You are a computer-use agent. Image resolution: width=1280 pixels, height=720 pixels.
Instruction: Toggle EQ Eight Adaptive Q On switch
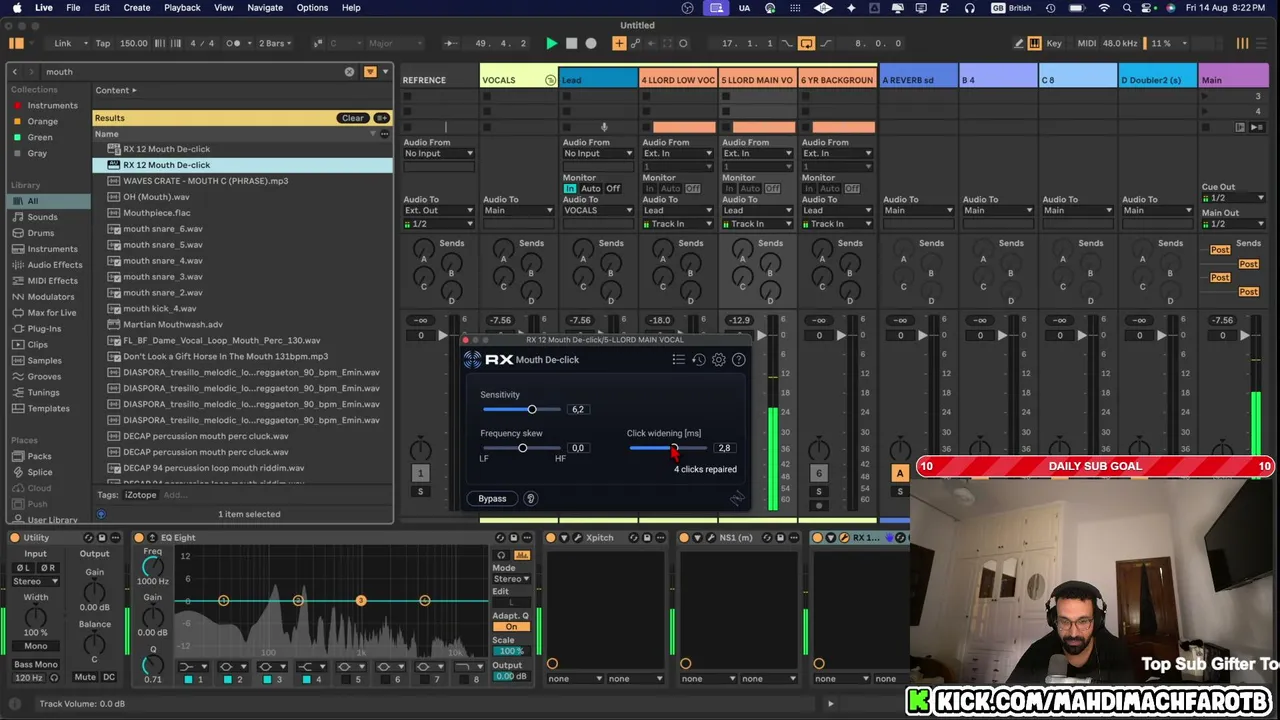click(511, 627)
